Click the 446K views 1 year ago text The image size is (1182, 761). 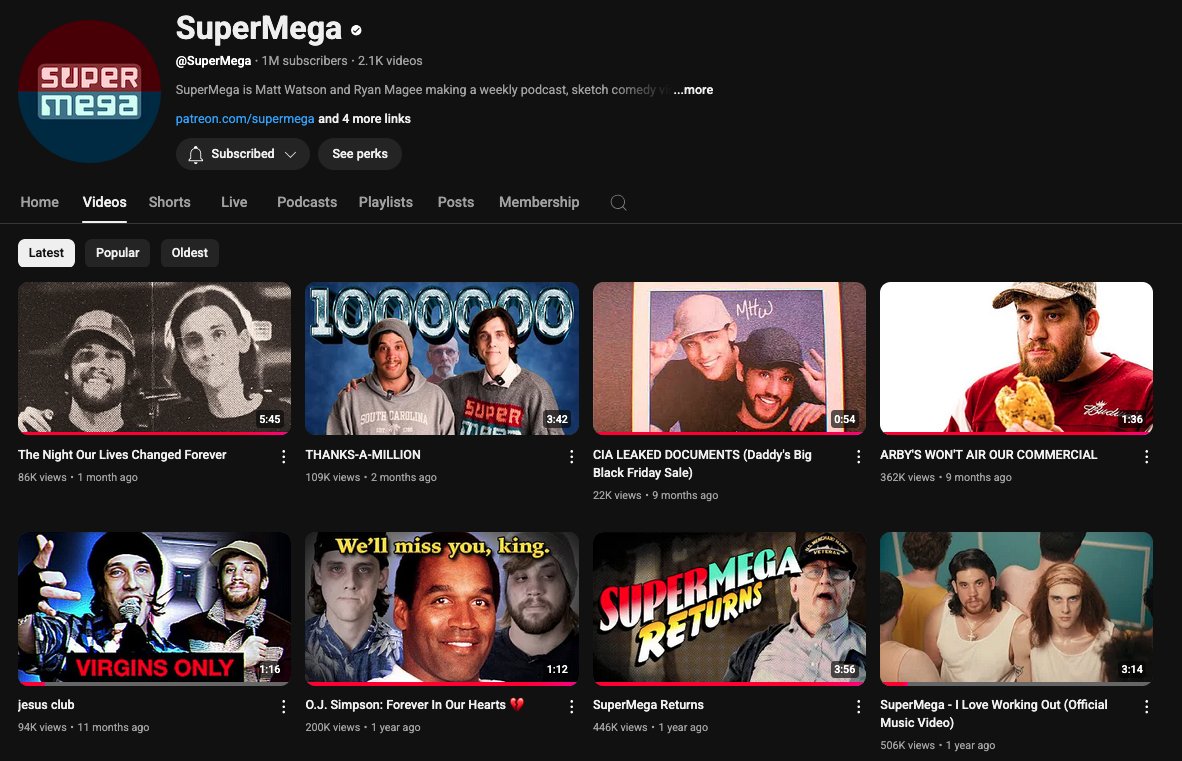tap(650, 728)
